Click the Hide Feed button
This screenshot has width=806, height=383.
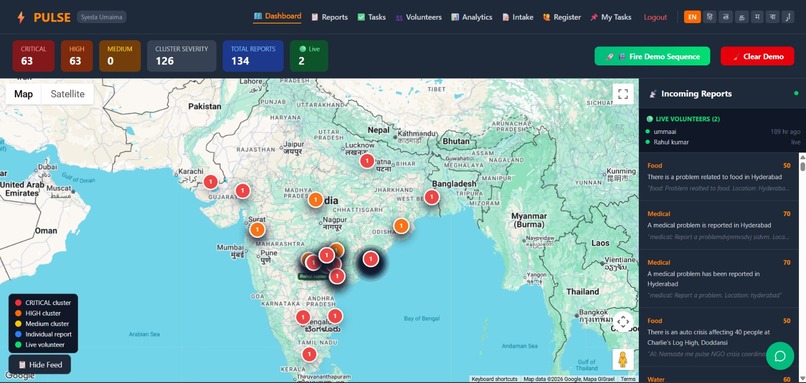coord(40,364)
